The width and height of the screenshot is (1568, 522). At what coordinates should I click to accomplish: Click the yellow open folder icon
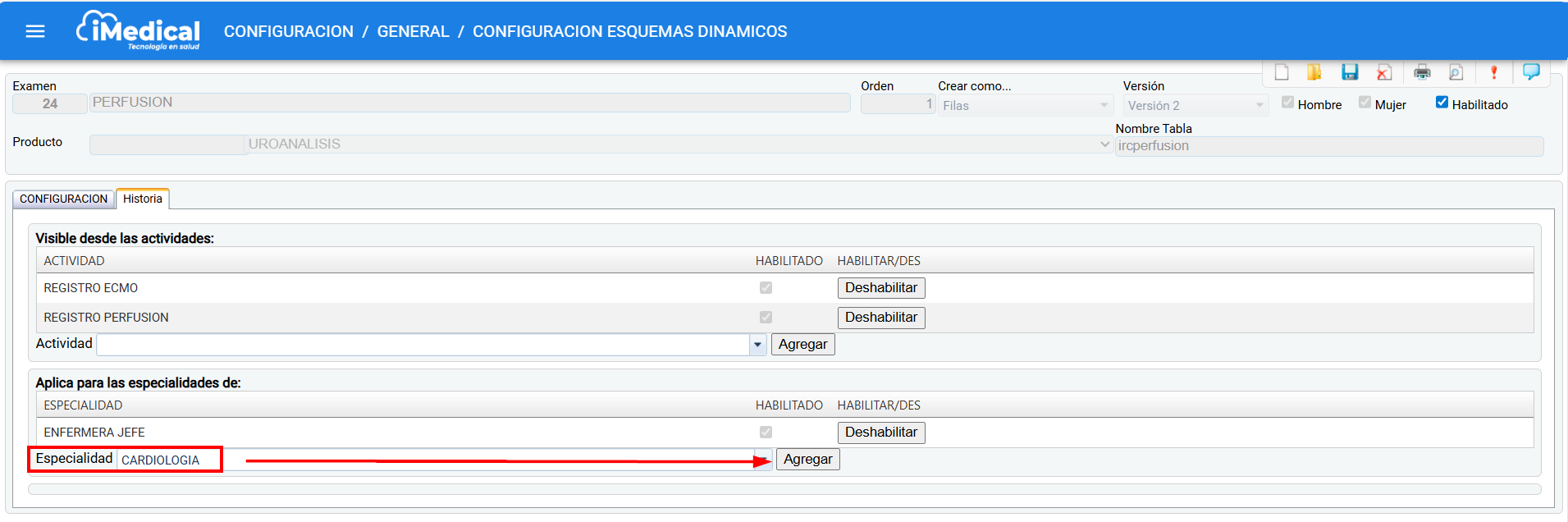1314,73
